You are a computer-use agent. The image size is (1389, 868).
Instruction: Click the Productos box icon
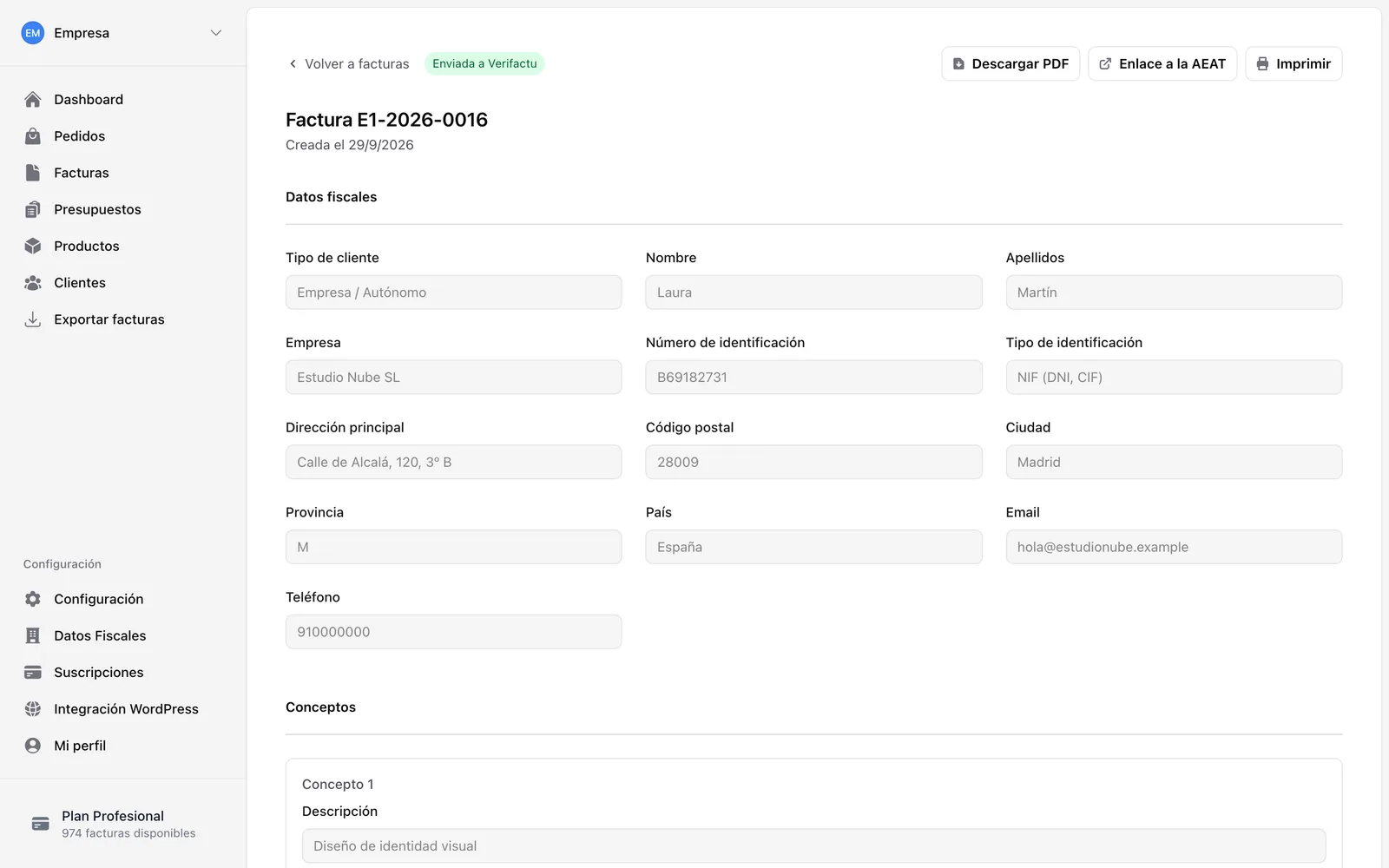click(x=33, y=246)
